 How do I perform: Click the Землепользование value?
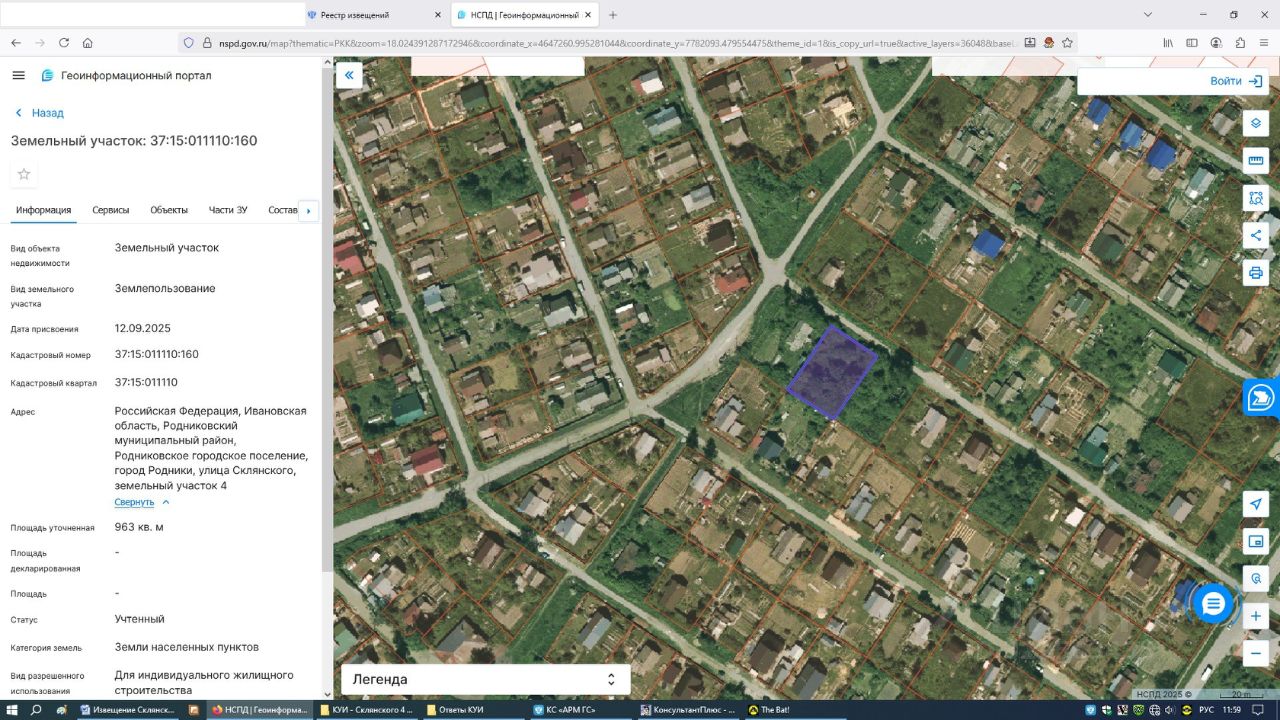tap(165, 289)
